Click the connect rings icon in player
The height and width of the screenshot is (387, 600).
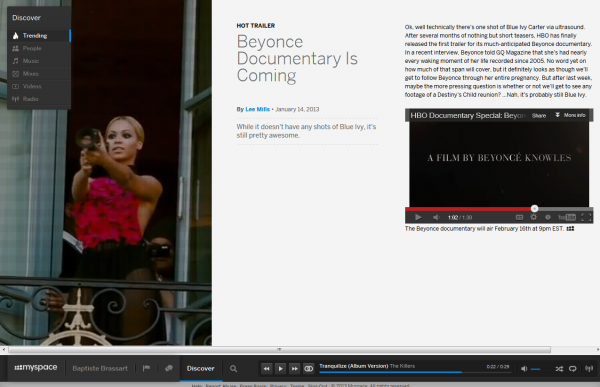308,368
